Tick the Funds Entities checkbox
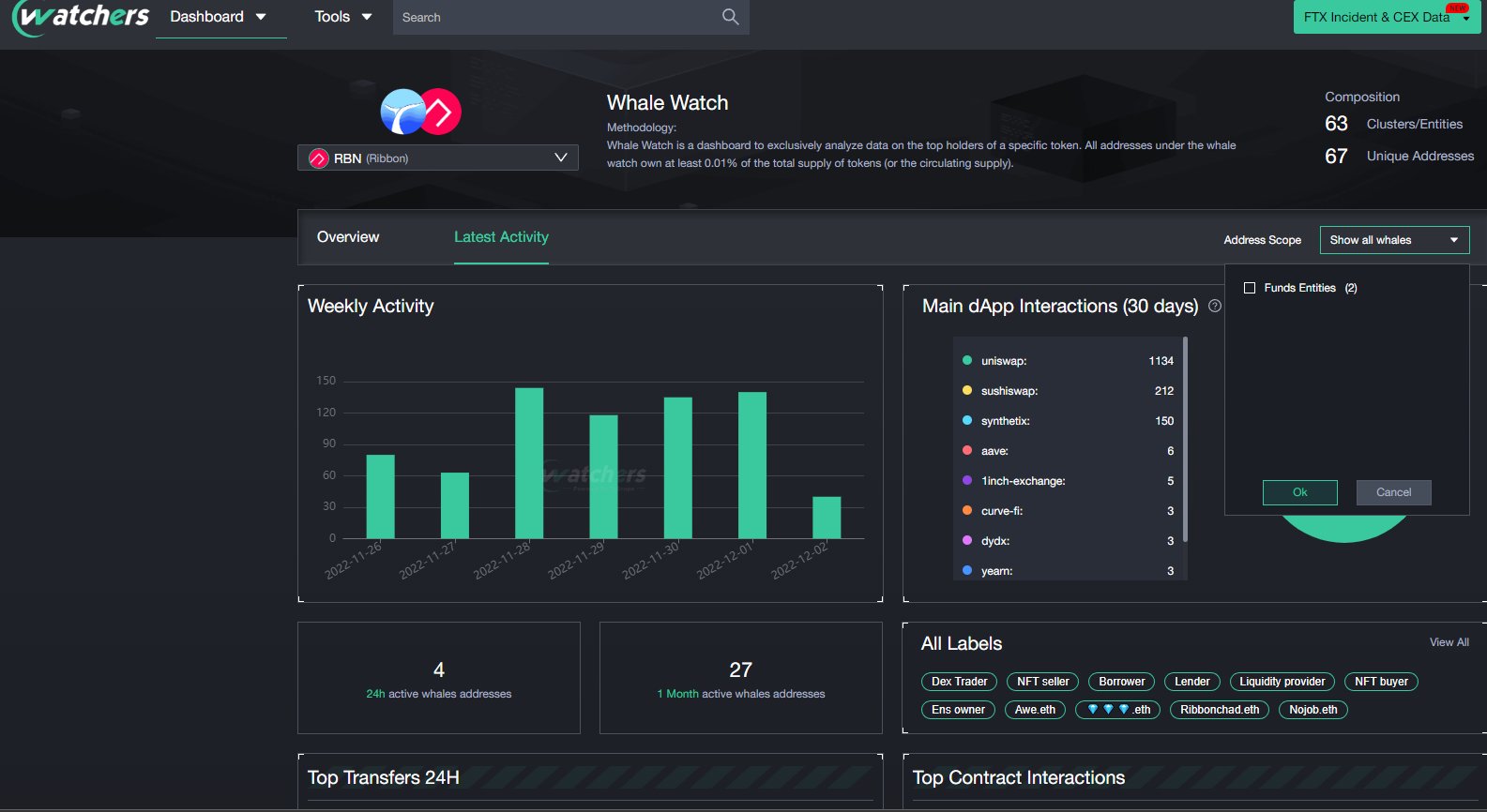 coord(1250,288)
